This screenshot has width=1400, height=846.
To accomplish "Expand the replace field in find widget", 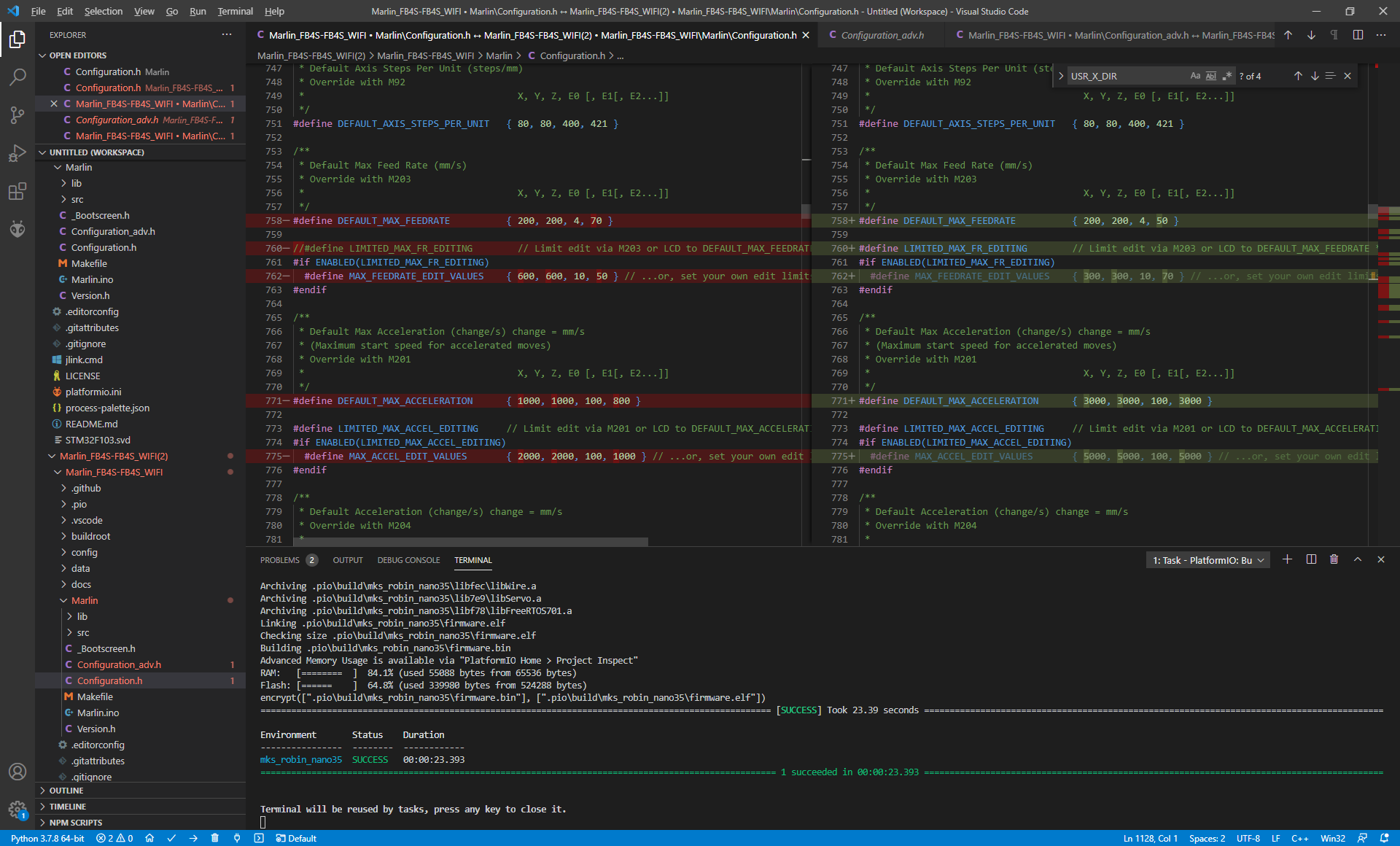I will tap(1061, 76).
